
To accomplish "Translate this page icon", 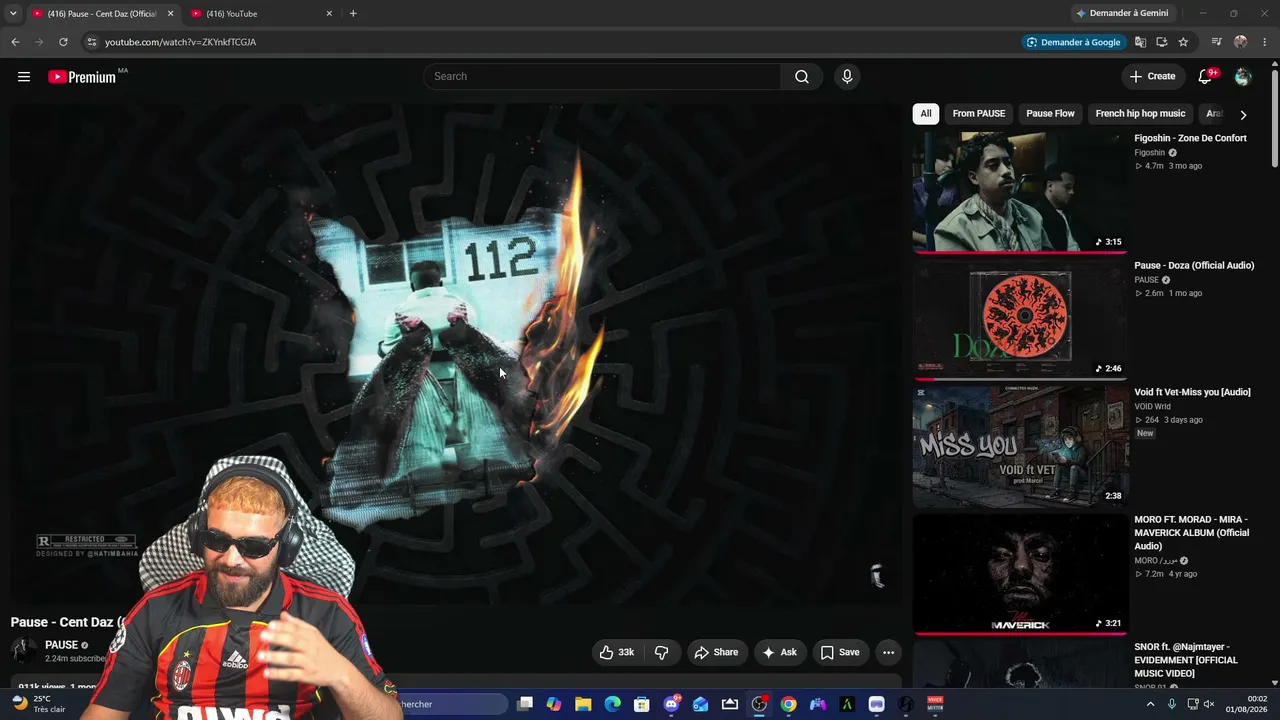I will (1140, 42).
